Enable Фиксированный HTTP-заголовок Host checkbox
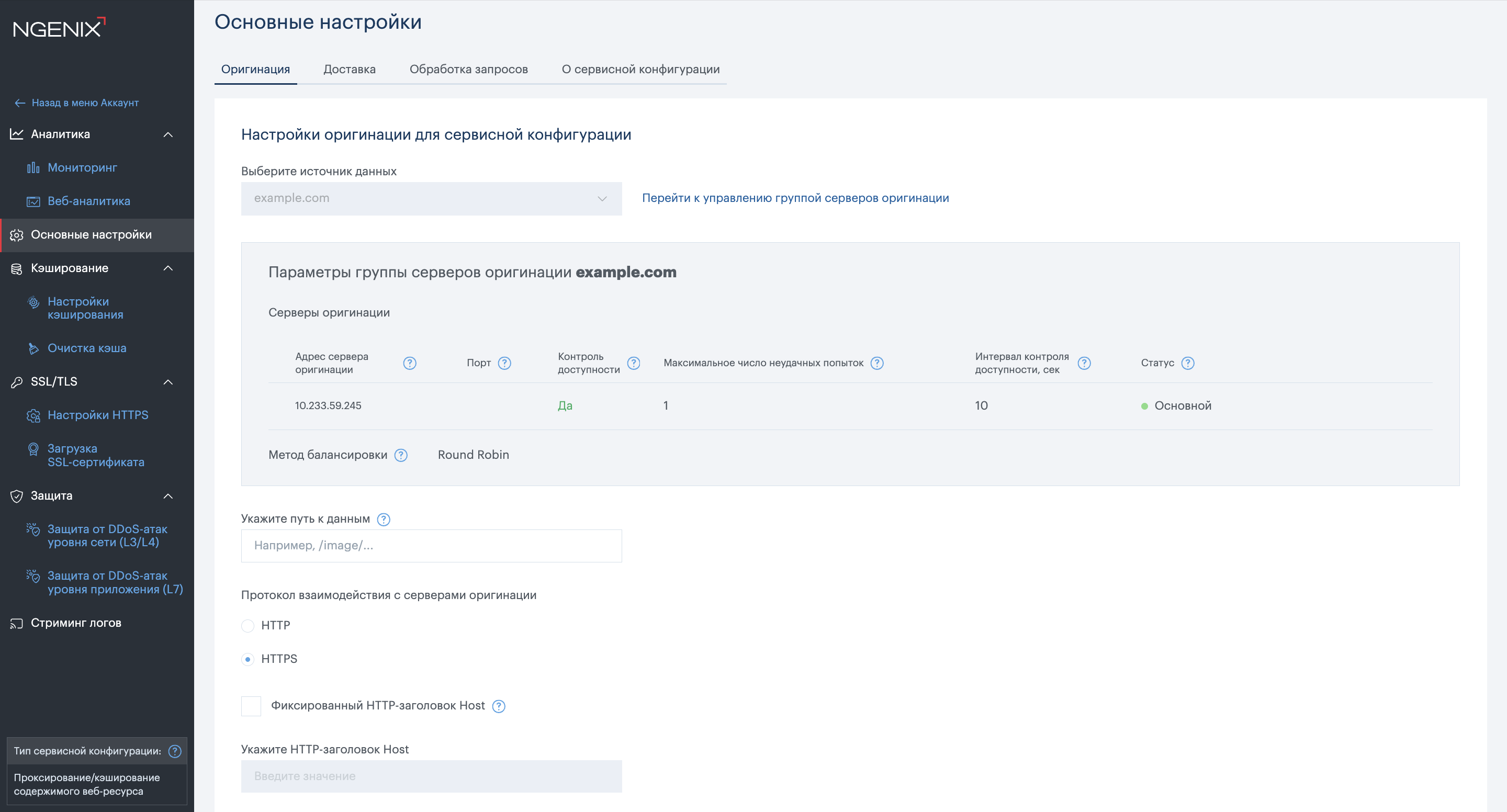Screen dimensions: 1507x812 pos(251,705)
